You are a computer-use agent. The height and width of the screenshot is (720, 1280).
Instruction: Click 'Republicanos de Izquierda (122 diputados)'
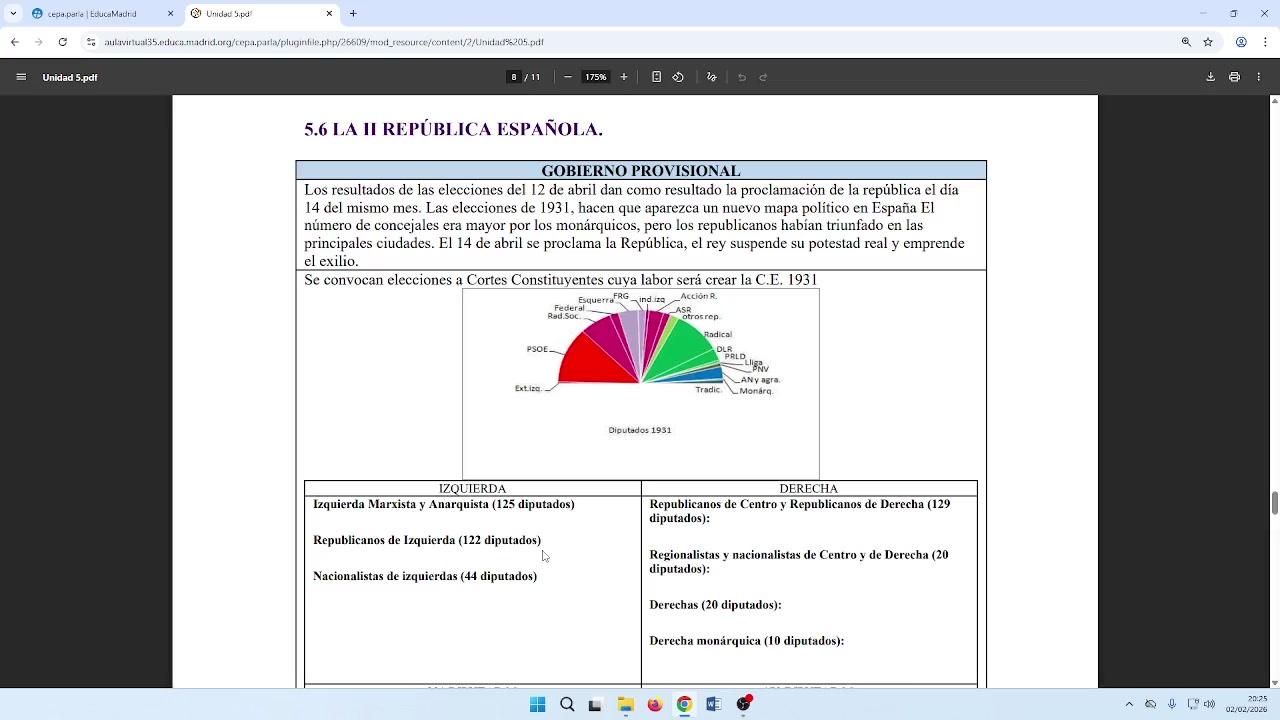tap(427, 540)
